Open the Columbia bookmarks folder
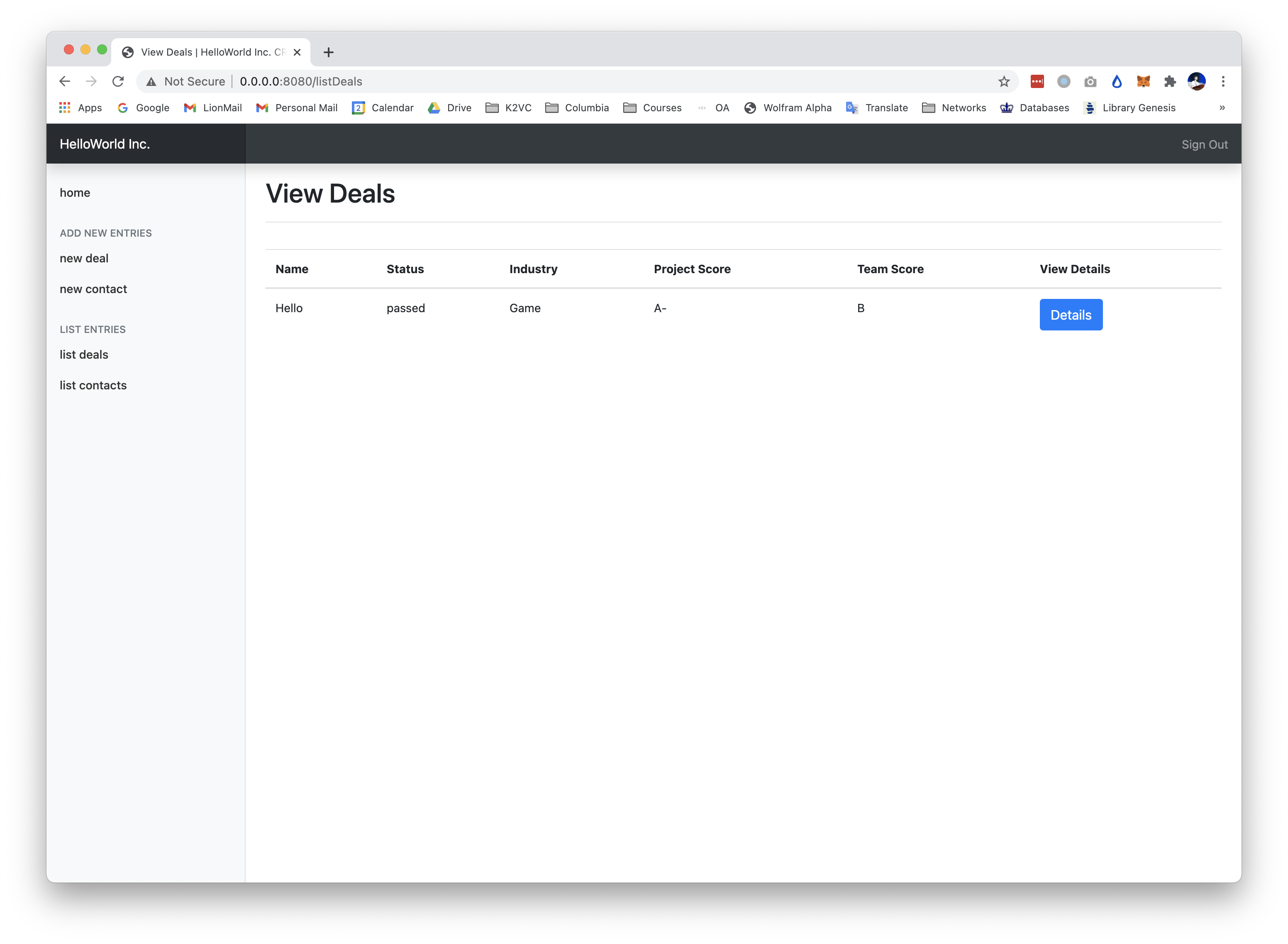 tap(577, 108)
